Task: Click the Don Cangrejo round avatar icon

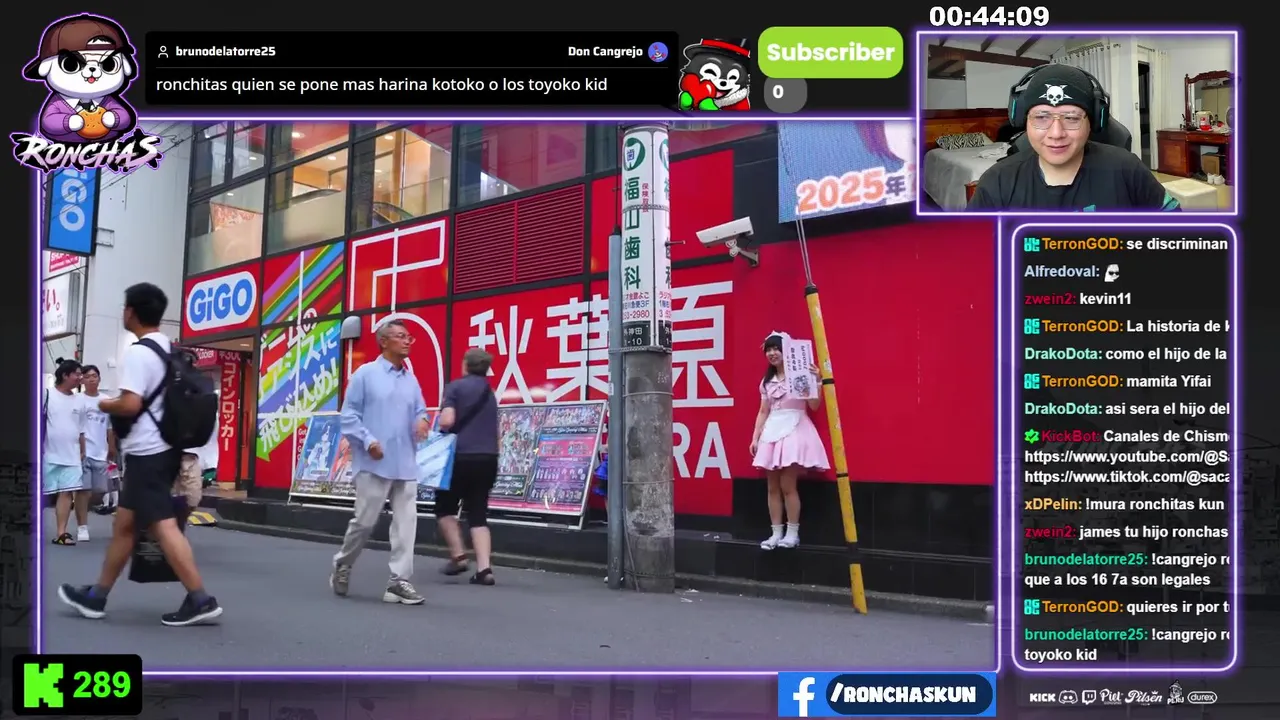Action: pos(657,51)
